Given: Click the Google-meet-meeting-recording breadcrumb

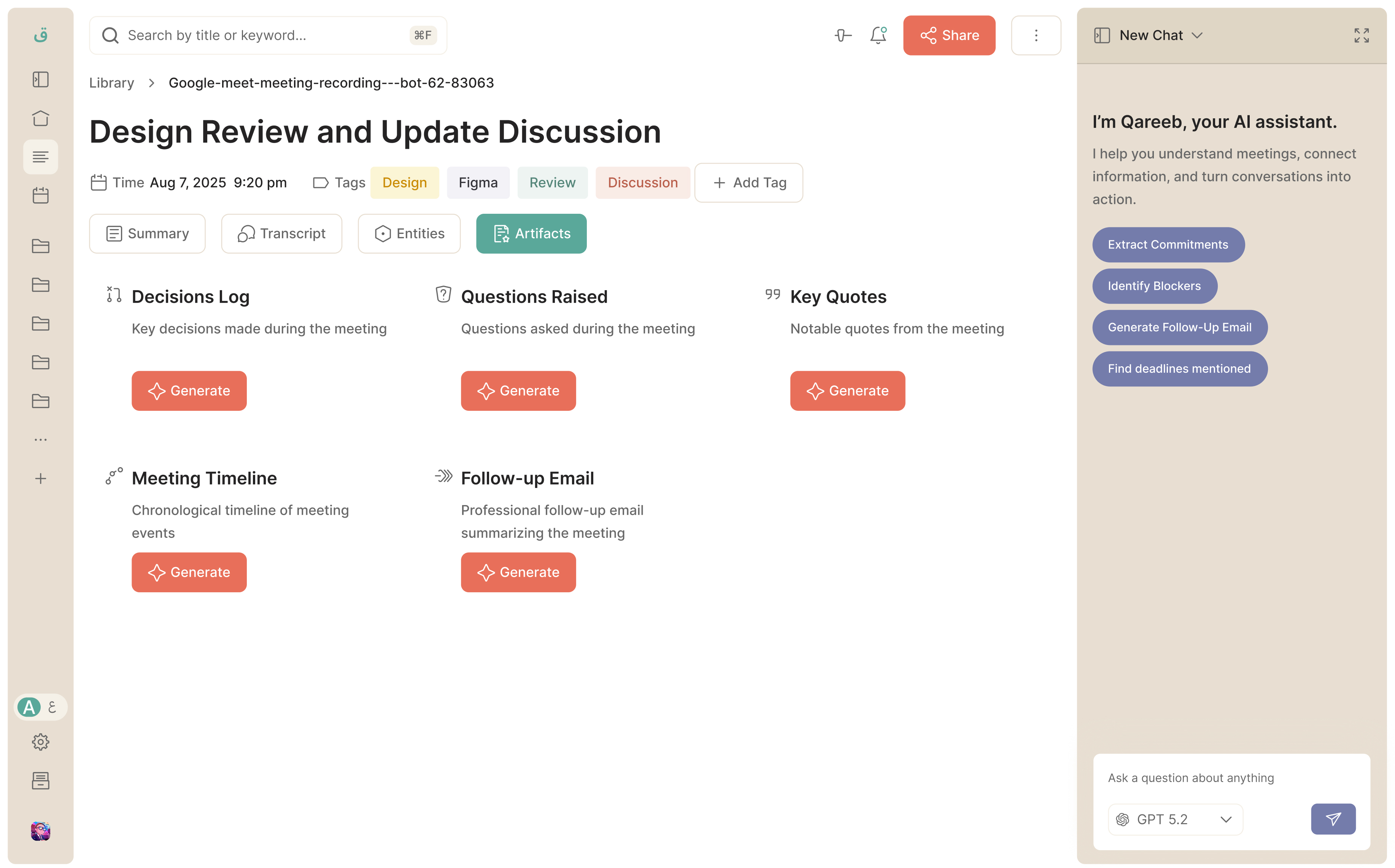Looking at the screenshot, I should [331, 83].
